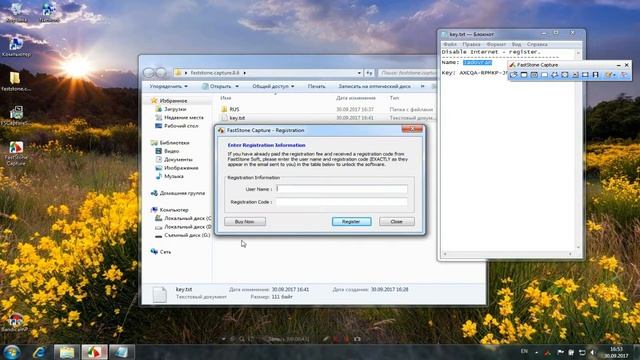Click Explorer Forward navigation button
This screenshot has height=360, width=640.
161,73
